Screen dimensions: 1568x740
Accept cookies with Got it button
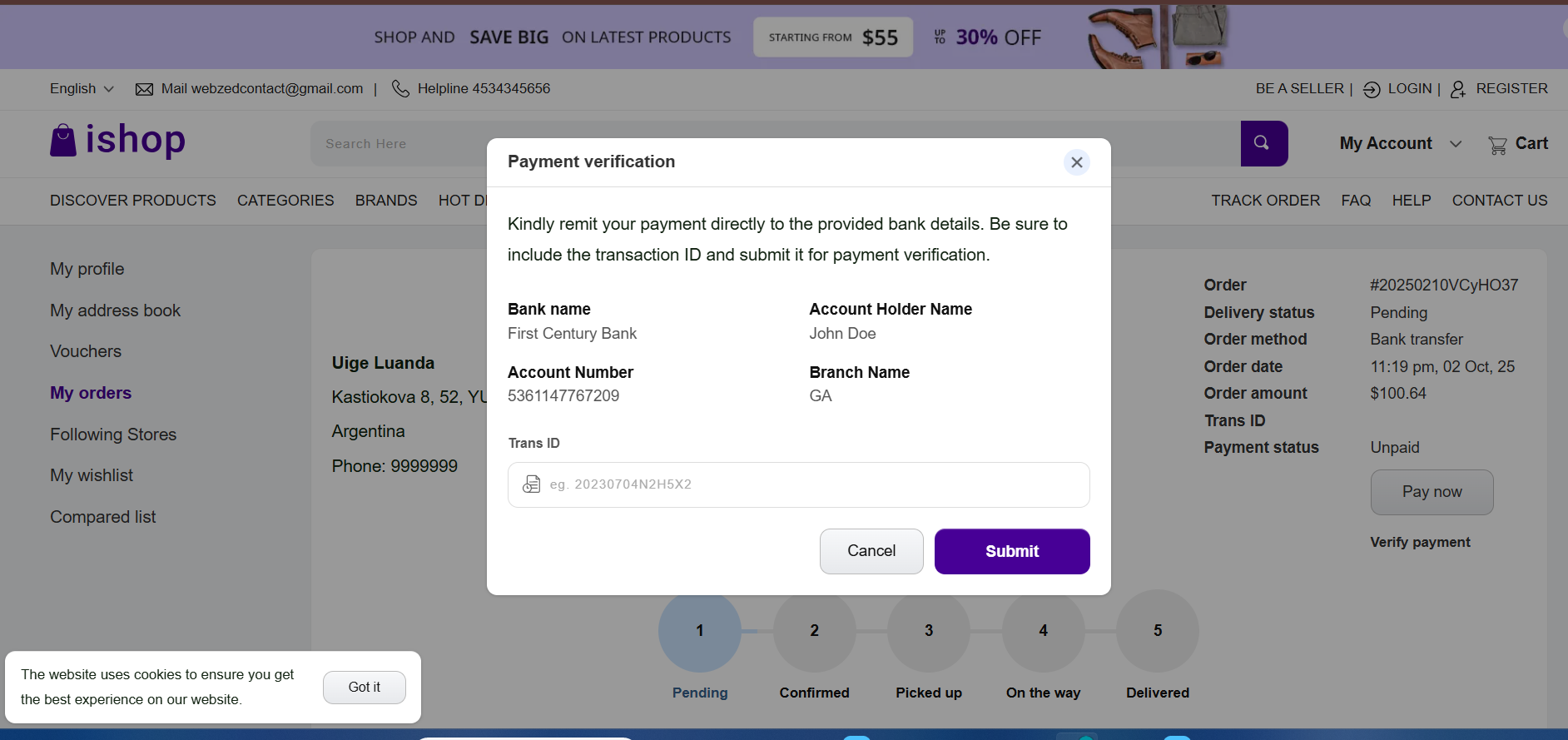(x=364, y=688)
